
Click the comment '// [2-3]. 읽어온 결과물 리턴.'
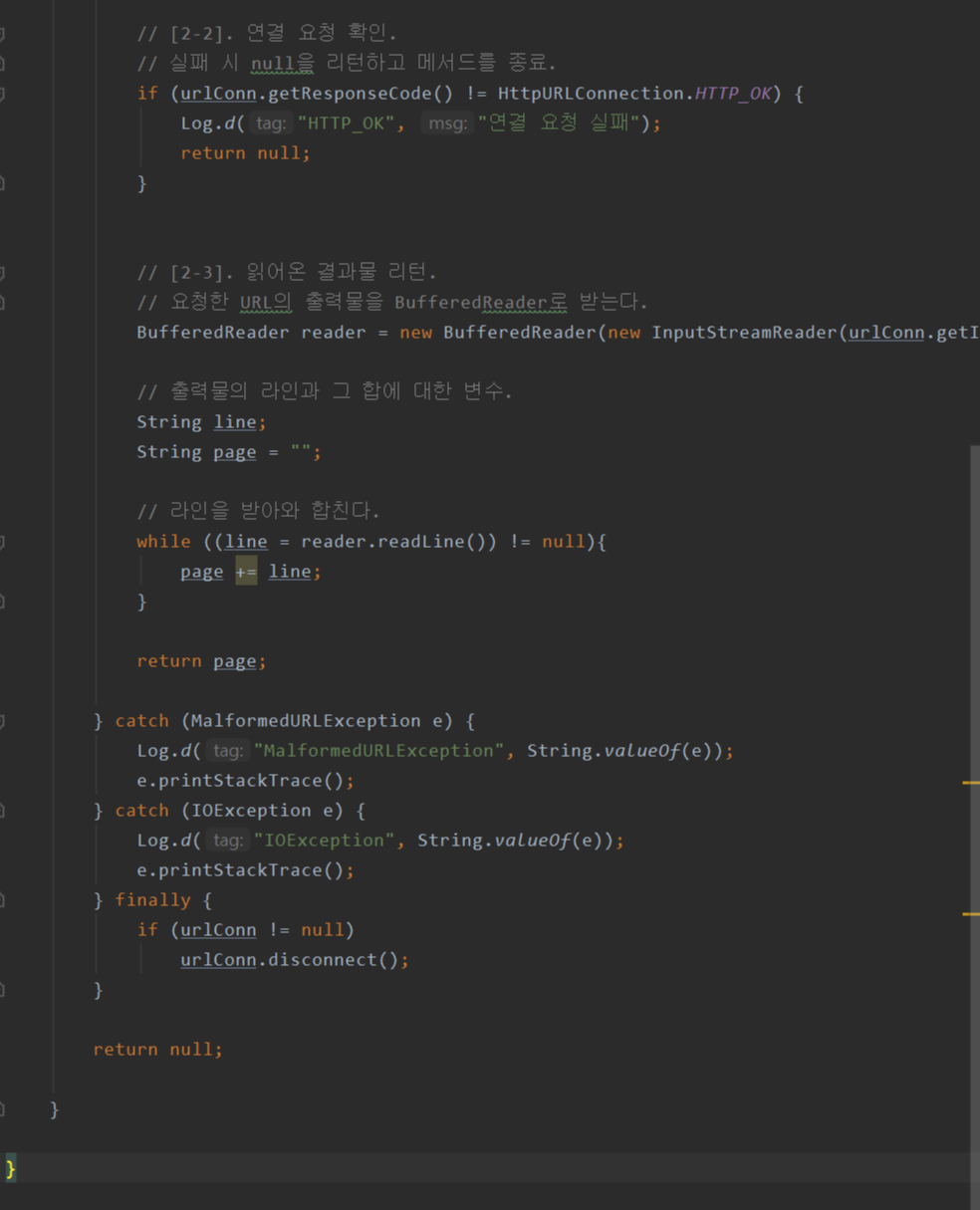(287, 273)
